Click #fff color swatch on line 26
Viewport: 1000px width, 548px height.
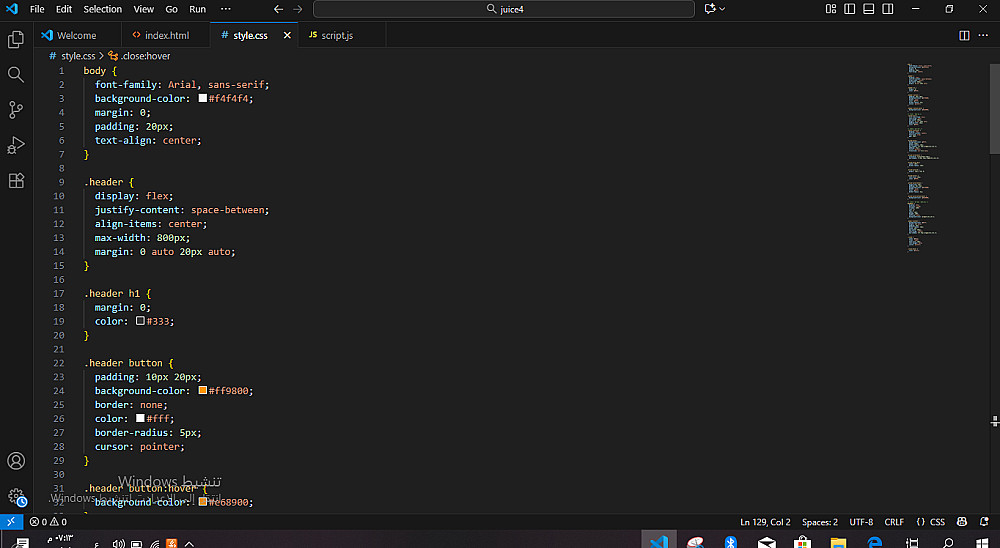click(140, 418)
